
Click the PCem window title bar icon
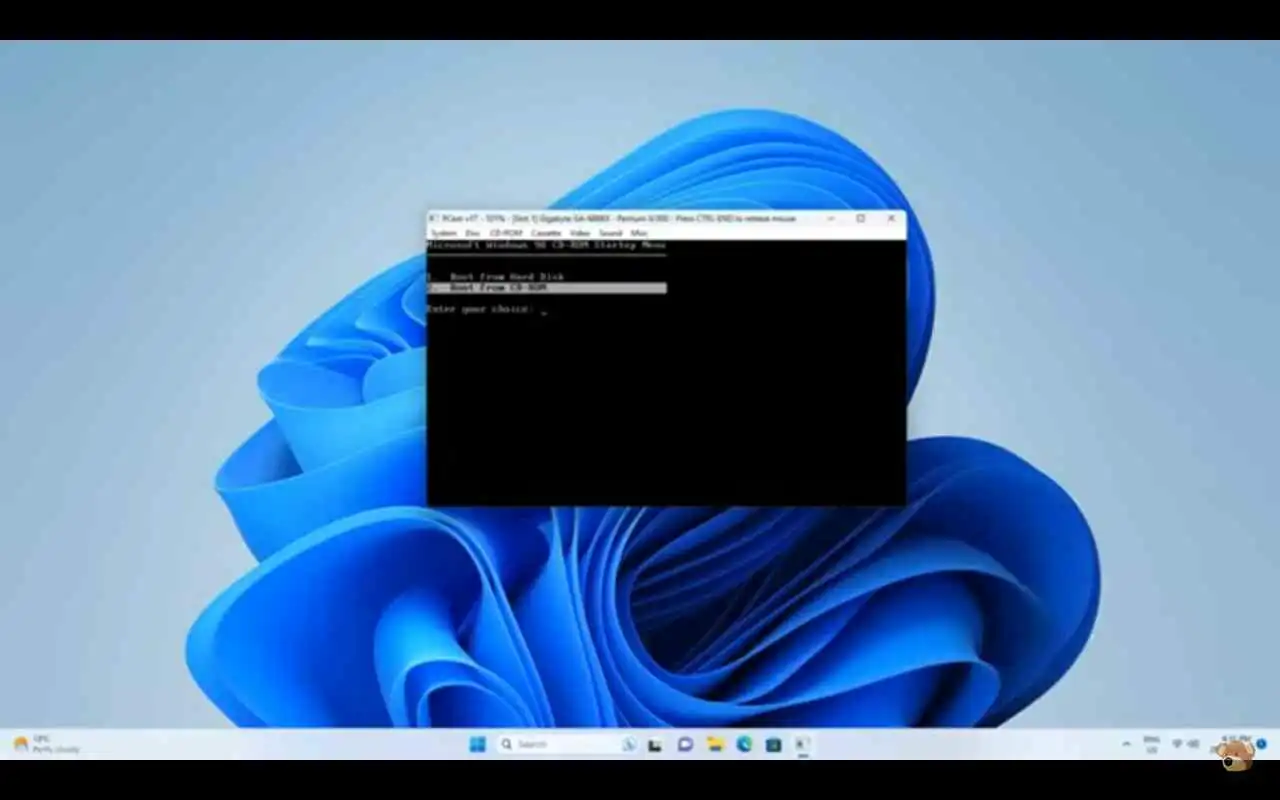[x=434, y=218]
